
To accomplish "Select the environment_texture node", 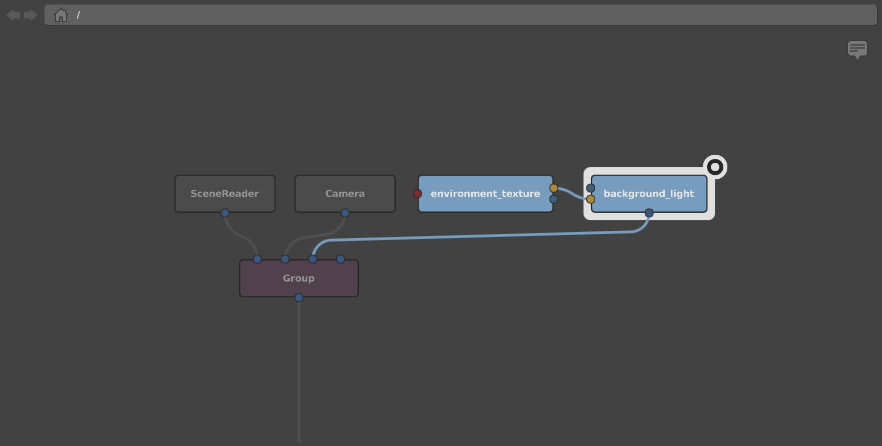I will pos(485,193).
